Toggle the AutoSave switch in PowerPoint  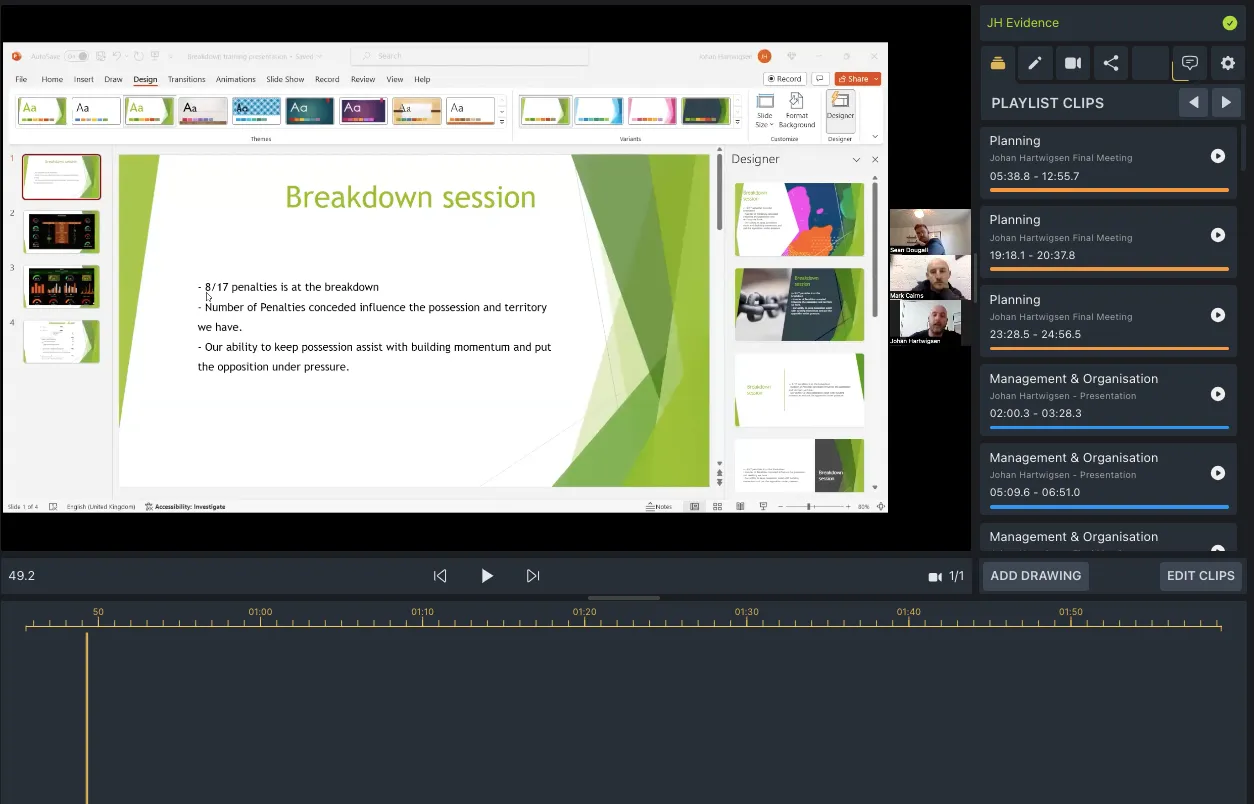(76, 56)
